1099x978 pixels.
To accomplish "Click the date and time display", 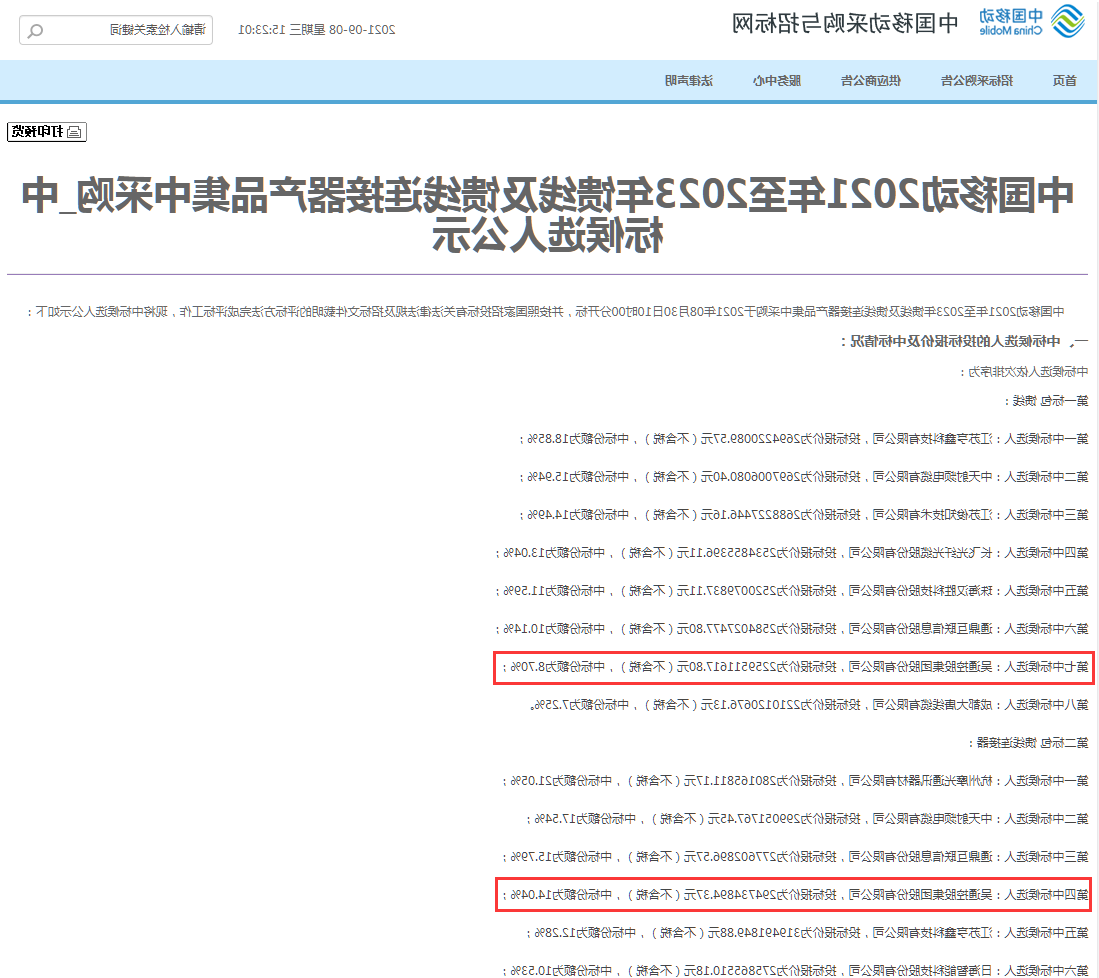I will click(x=317, y=30).
